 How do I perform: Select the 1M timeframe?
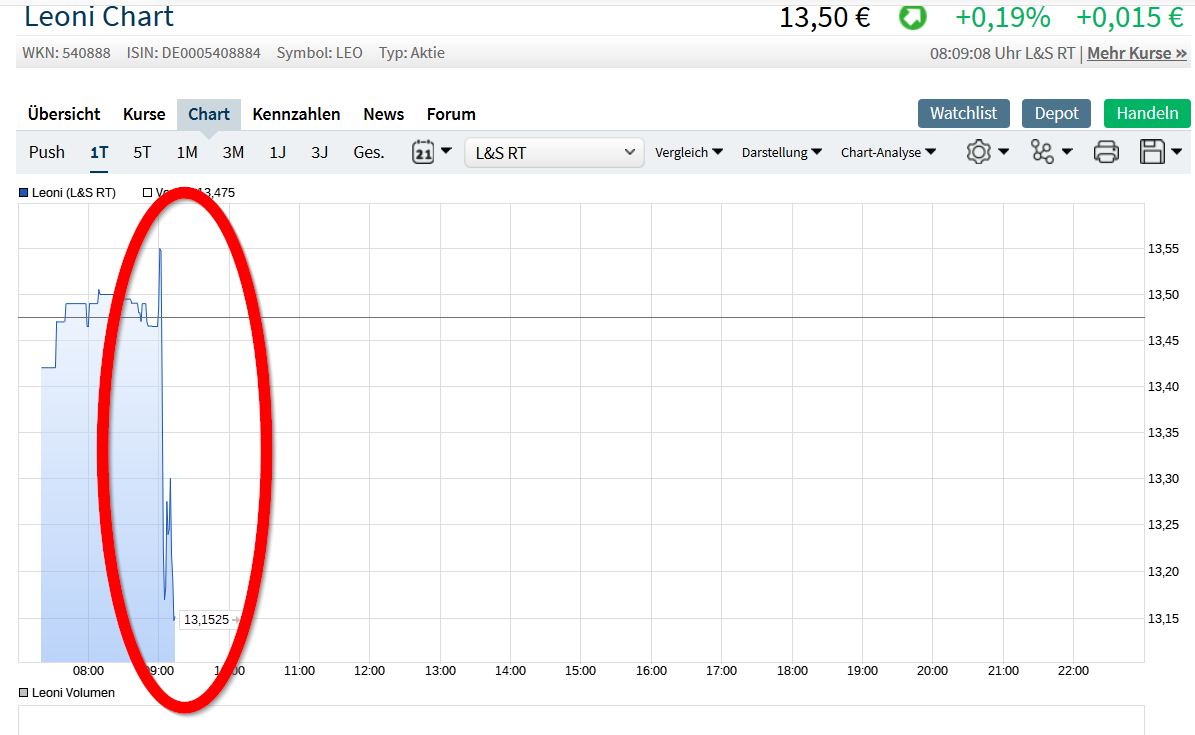click(187, 152)
